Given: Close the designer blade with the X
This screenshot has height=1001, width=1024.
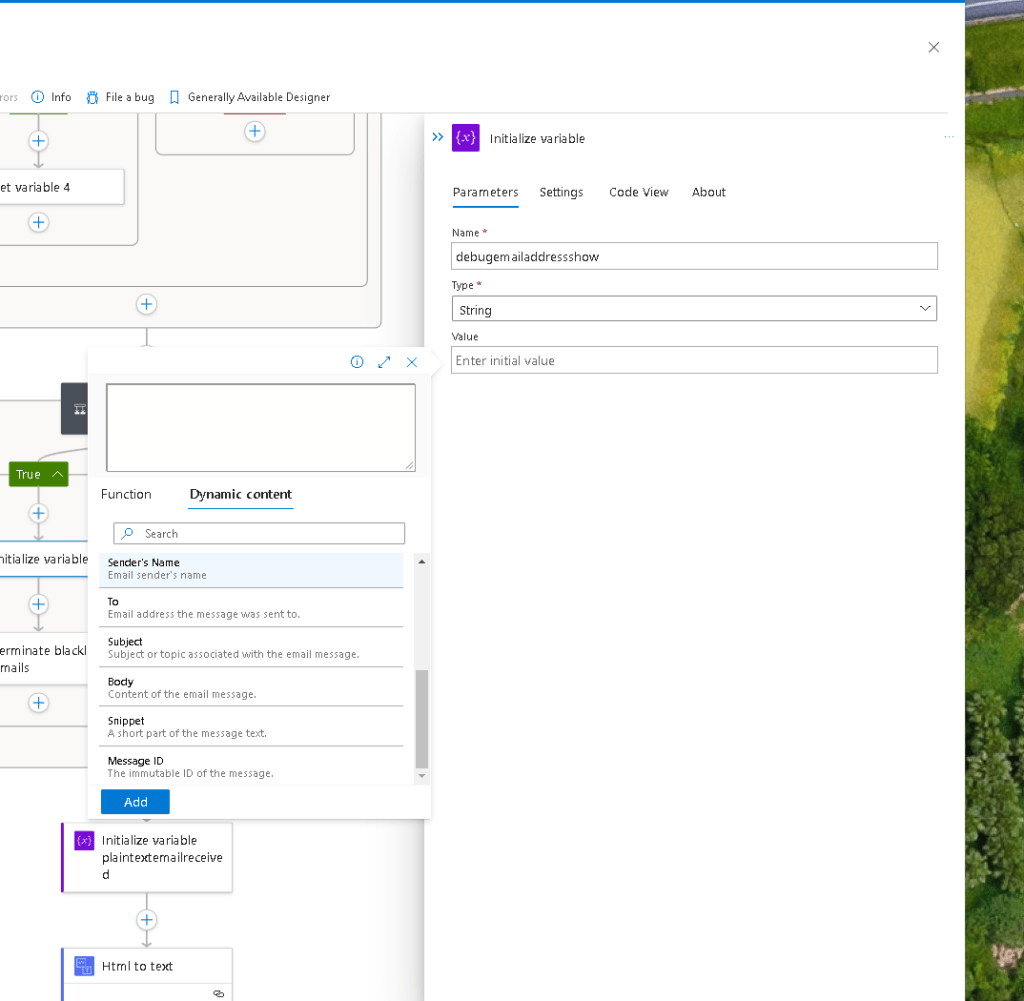Looking at the screenshot, I should [934, 47].
